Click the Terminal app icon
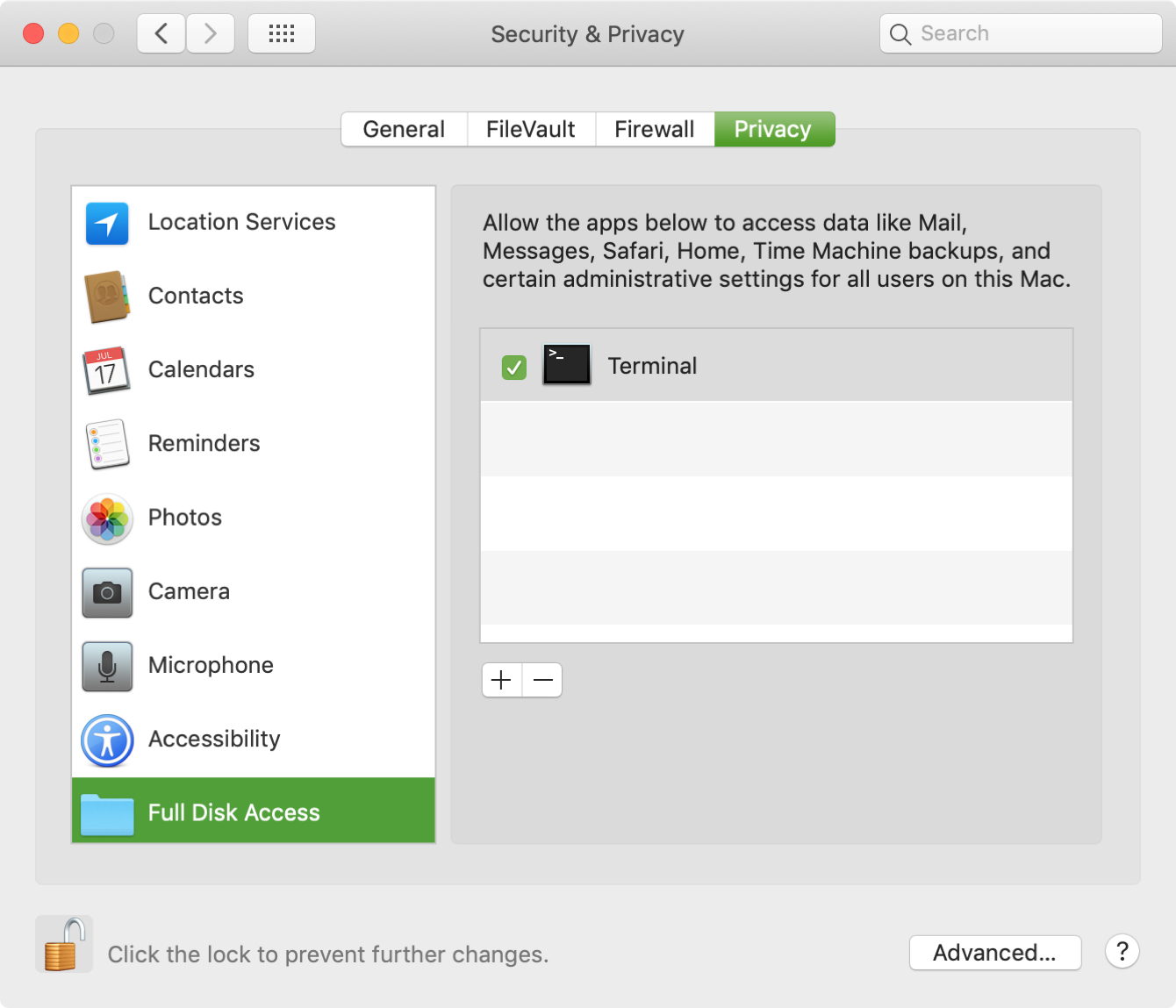Image resolution: width=1176 pixels, height=1008 pixels. (567, 365)
